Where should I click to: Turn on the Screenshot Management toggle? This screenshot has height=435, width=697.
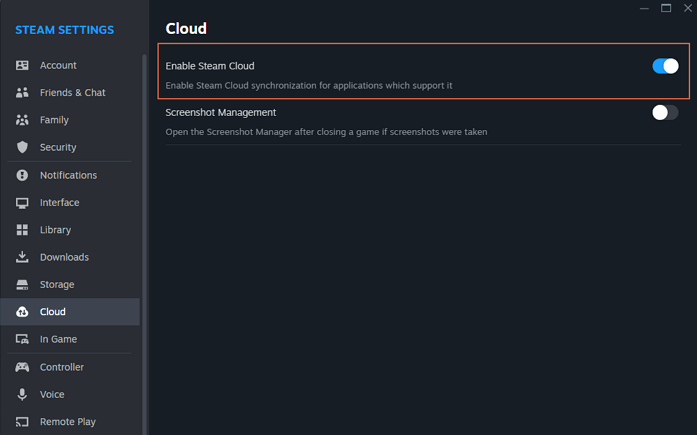(665, 112)
